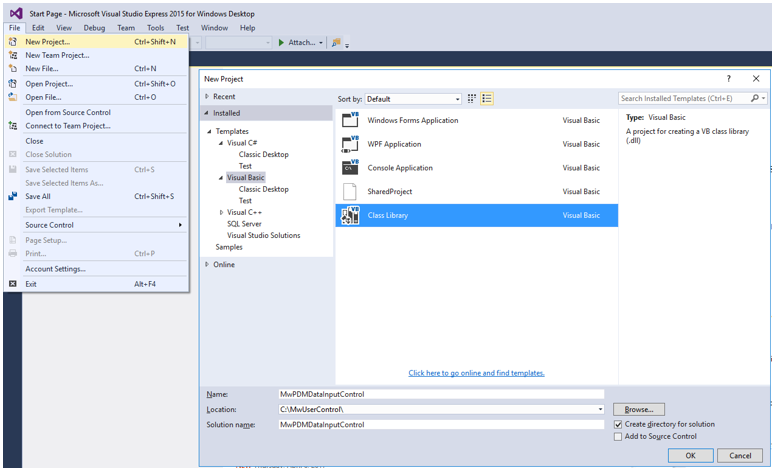Open the Sort by dropdown
The width and height of the screenshot is (776, 471).
click(x=413, y=99)
